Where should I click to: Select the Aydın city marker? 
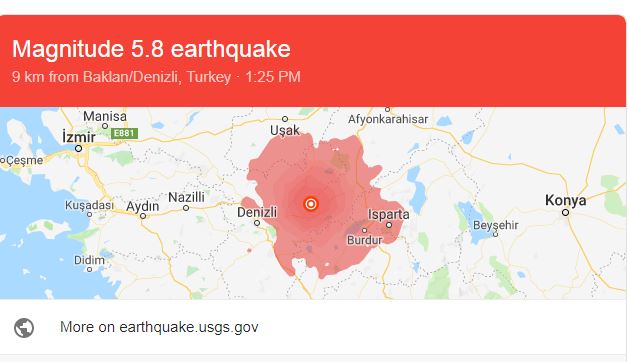pyautogui.click(x=143, y=216)
